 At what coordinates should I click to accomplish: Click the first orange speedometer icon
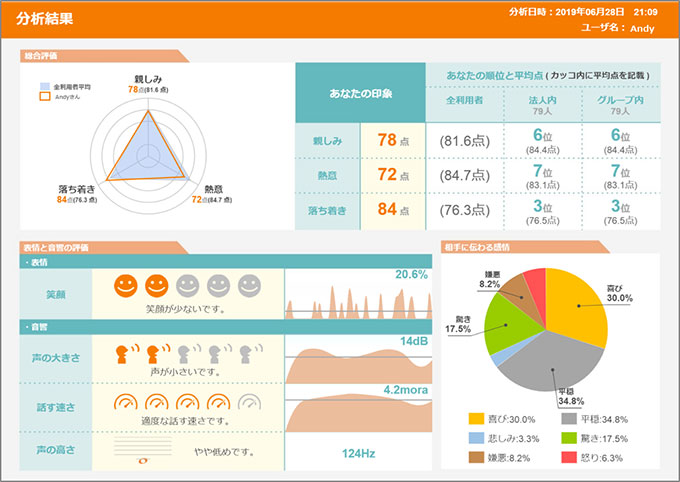pos(125,404)
